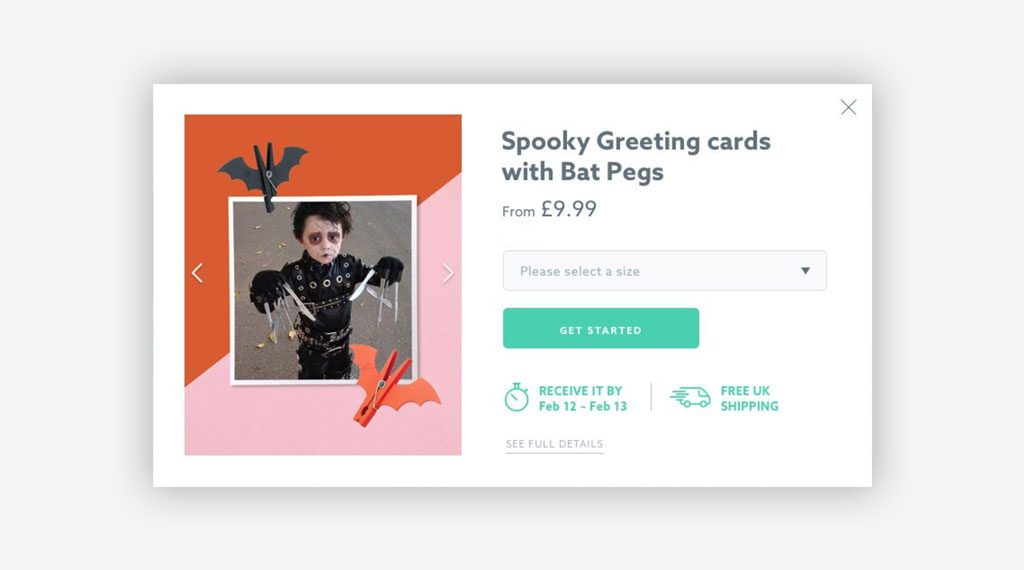
Task: Click the 'Feb 12 - Feb 13' delivery dates
Action: pyautogui.click(x=583, y=406)
